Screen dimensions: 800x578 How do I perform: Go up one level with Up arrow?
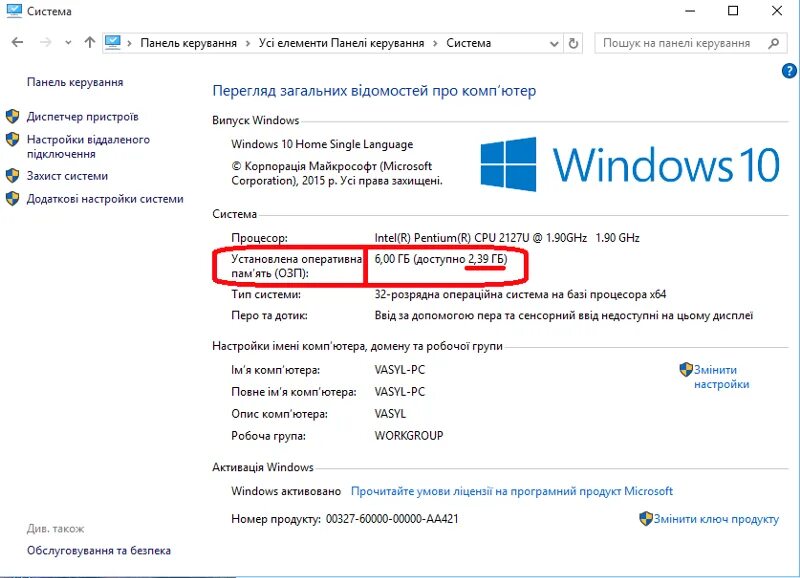(90, 42)
